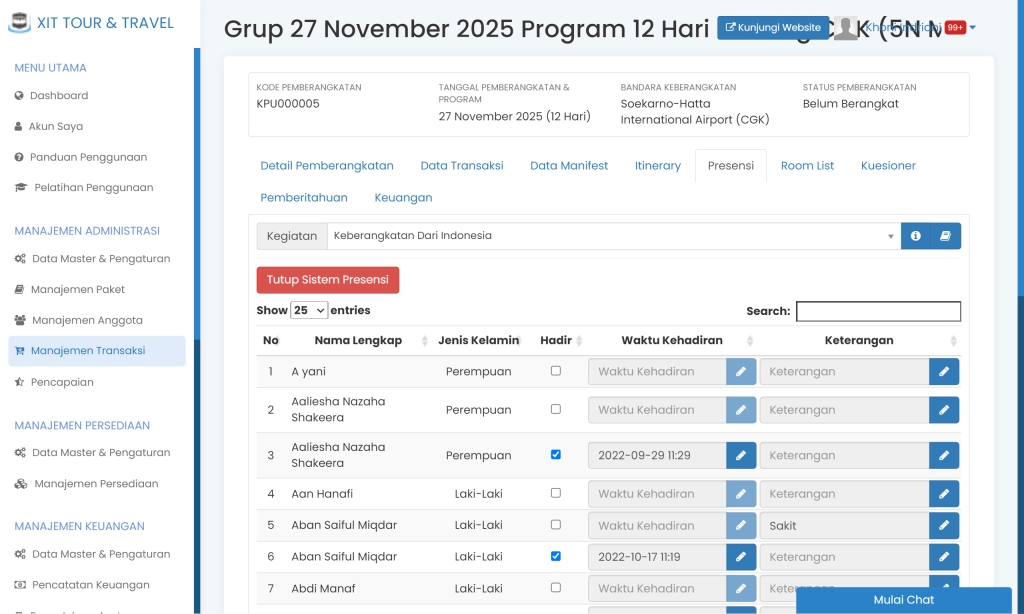Click into the Search input field

click(x=878, y=311)
